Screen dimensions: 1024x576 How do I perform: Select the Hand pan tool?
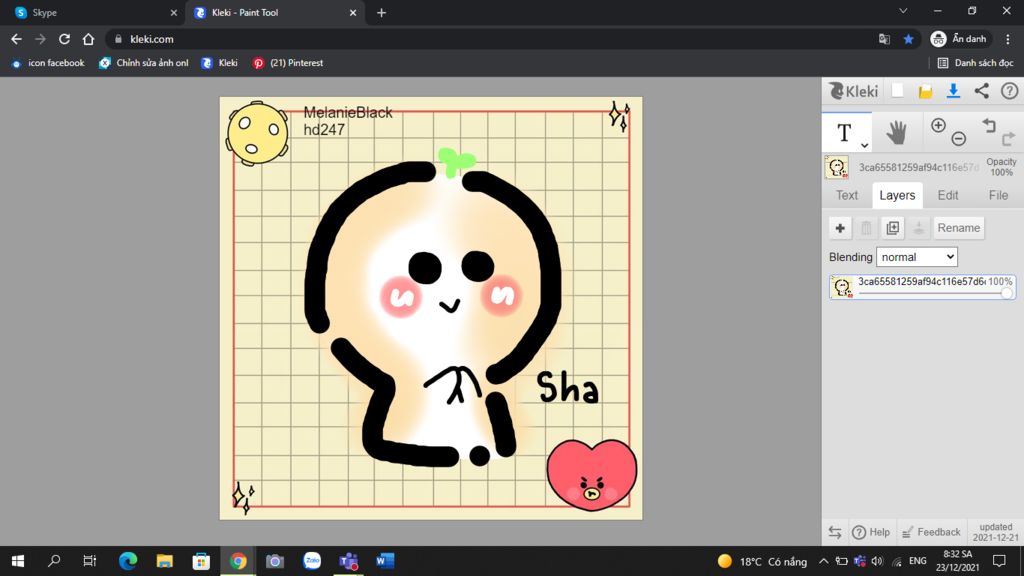(x=897, y=133)
